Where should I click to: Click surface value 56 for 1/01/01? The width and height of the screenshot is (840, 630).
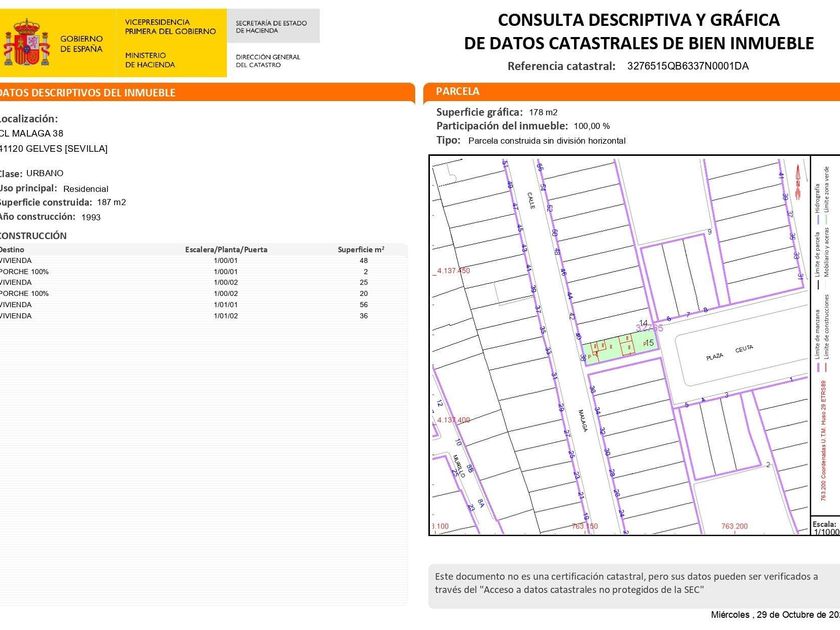click(x=364, y=304)
